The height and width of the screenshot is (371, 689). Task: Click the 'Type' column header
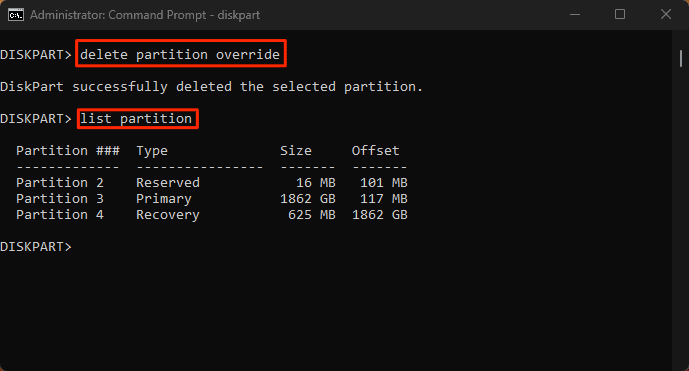pyautogui.click(x=152, y=151)
